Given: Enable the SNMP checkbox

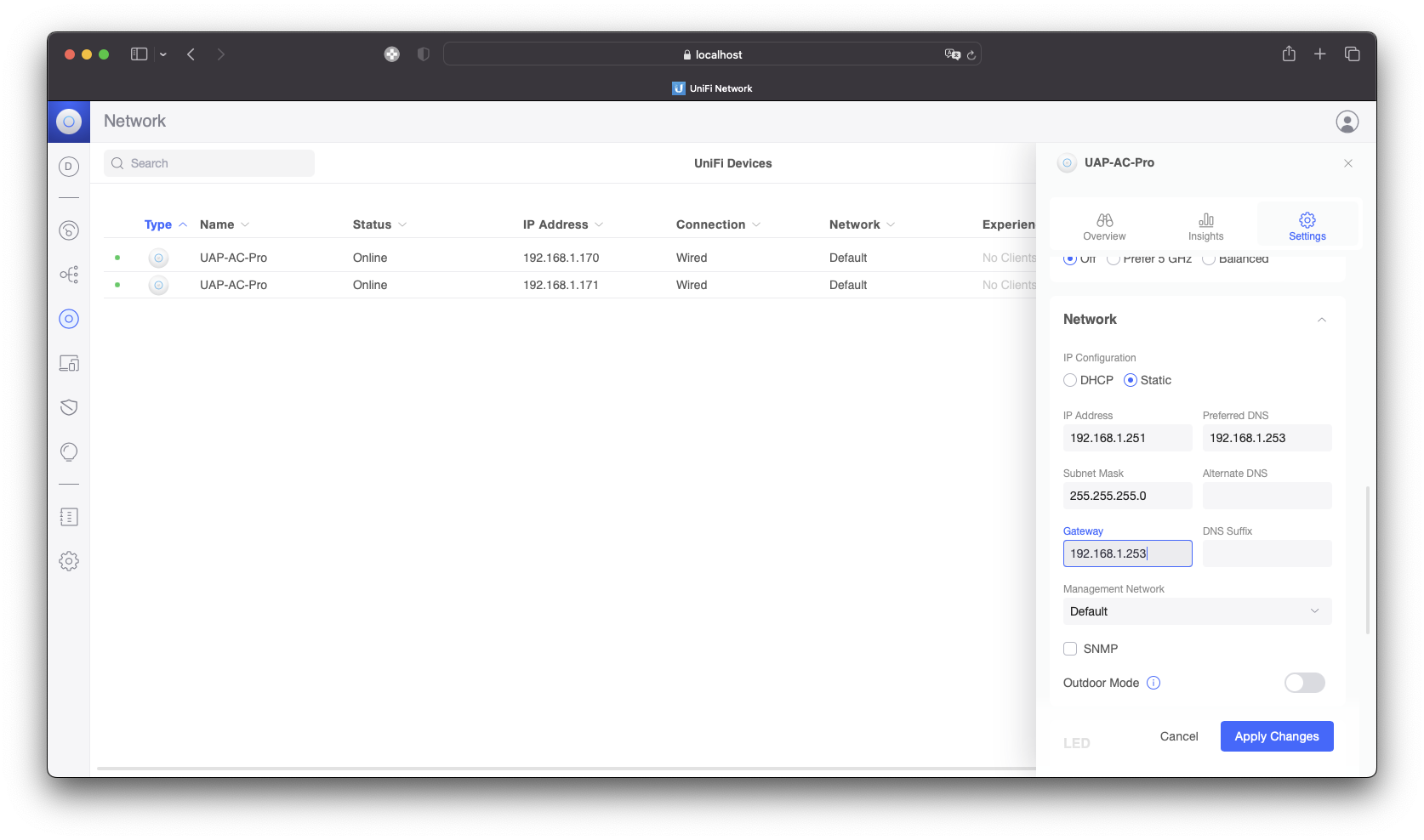Looking at the screenshot, I should click(1070, 649).
